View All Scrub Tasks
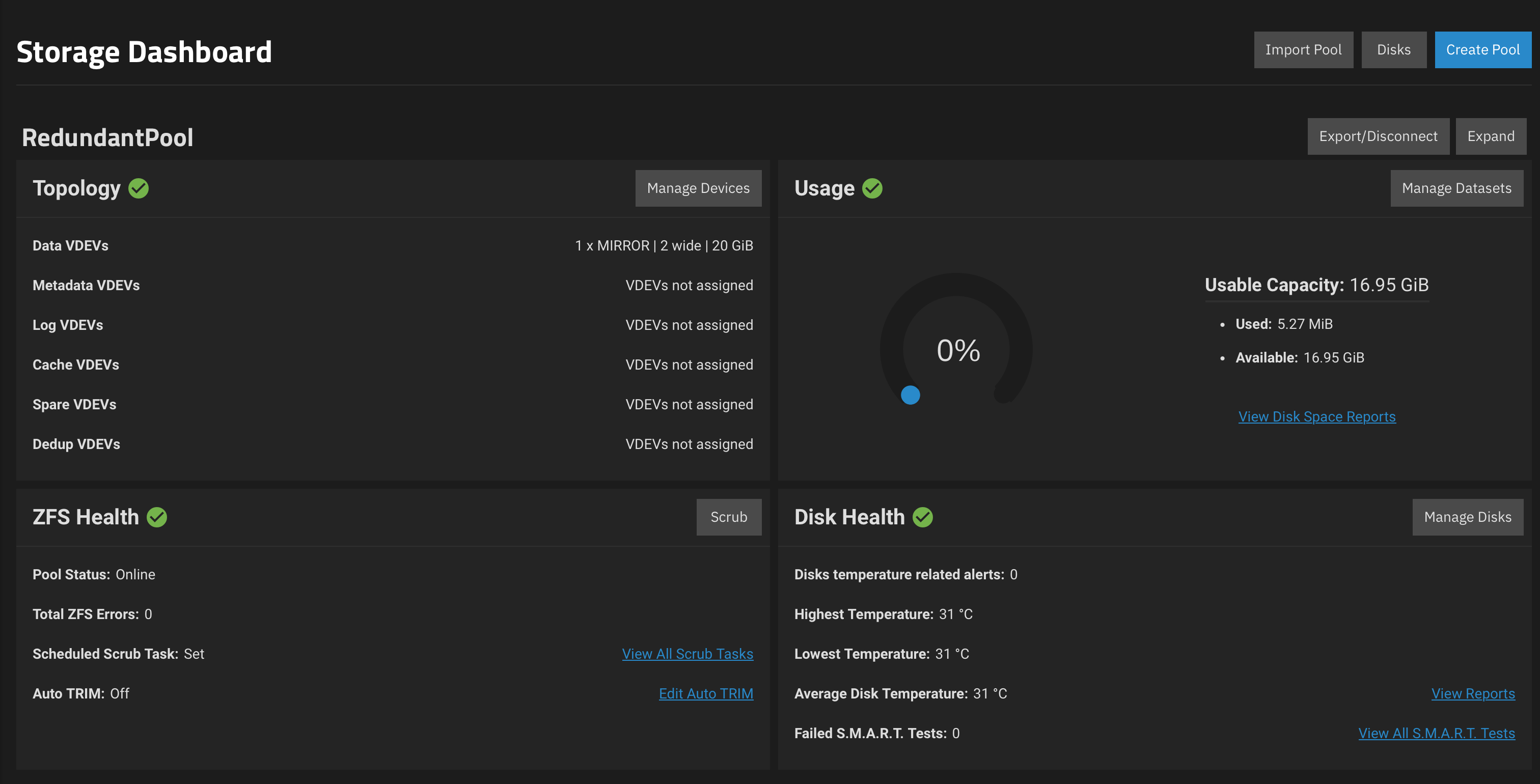 click(687, 654)
